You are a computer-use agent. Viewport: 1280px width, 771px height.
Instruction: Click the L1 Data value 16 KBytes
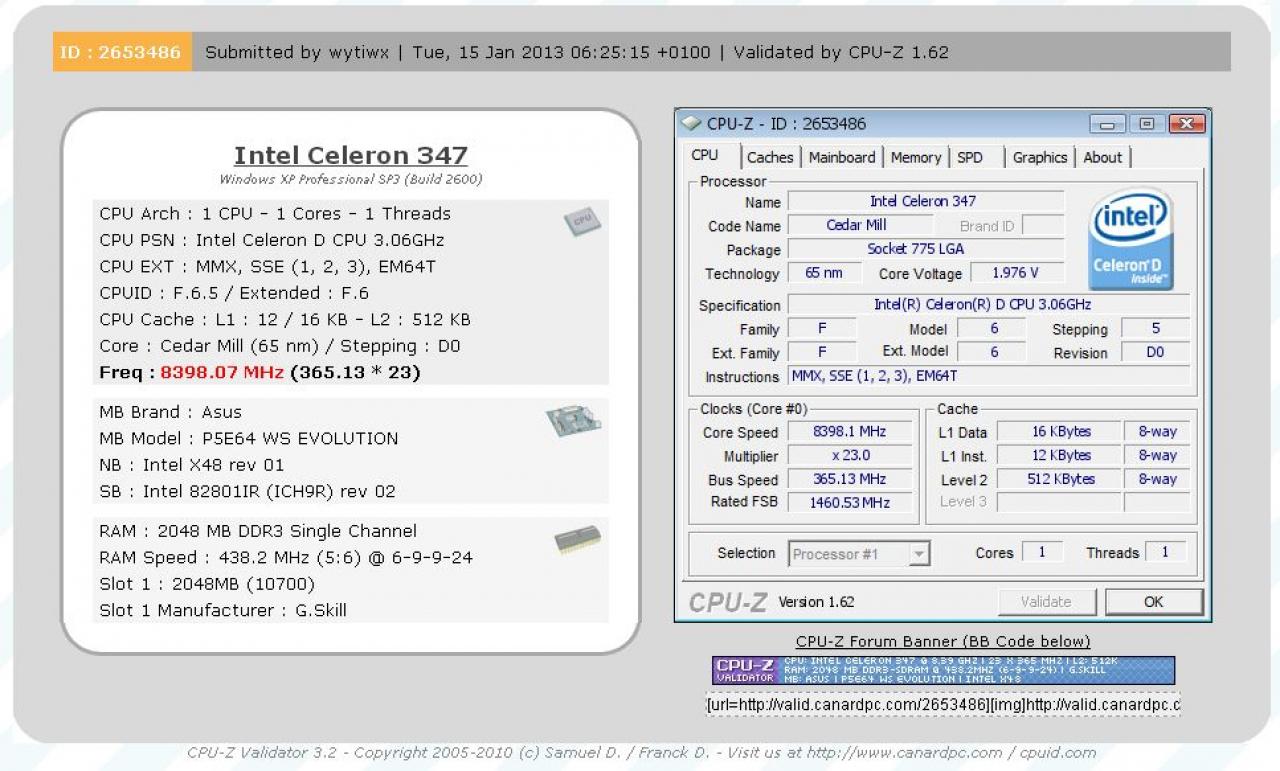1061,432
